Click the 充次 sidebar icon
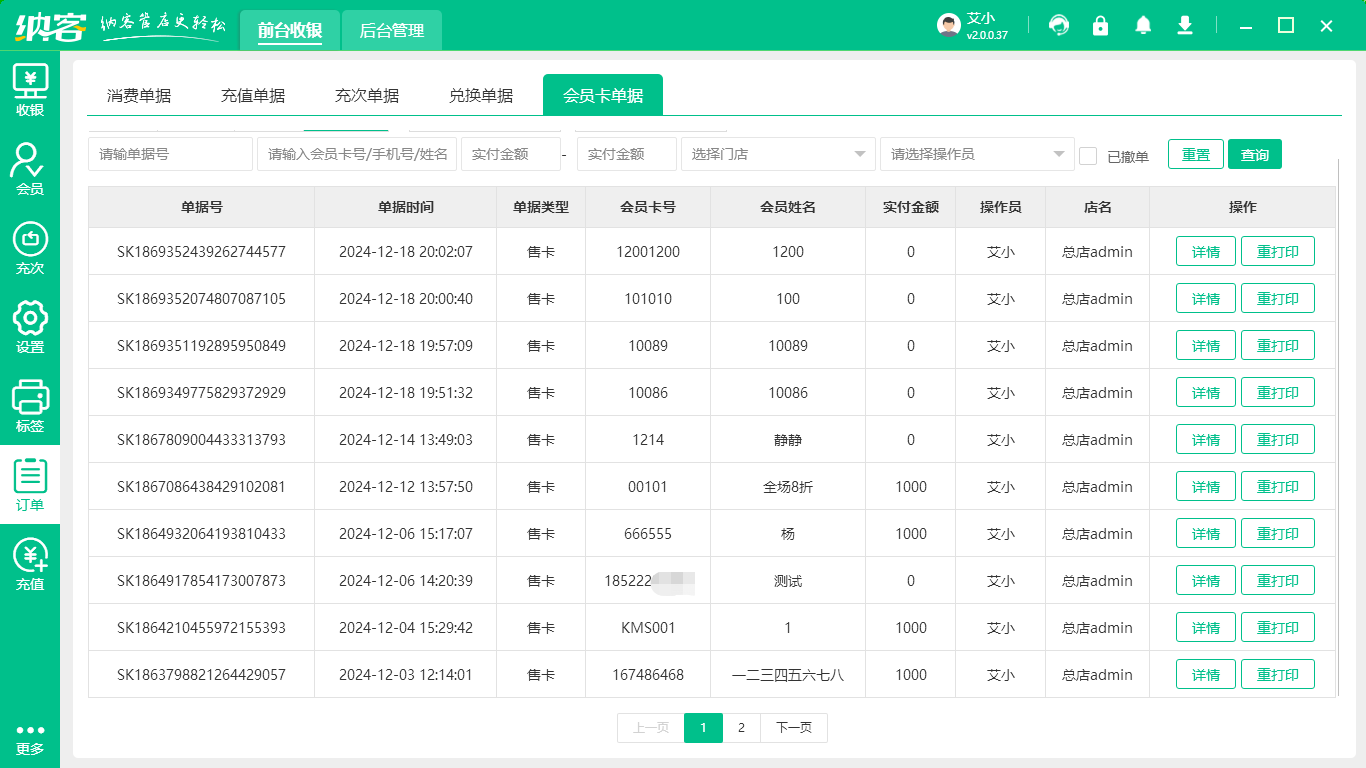The width and height of the screenshot is (1366, 768). click(x=30, y=248)
